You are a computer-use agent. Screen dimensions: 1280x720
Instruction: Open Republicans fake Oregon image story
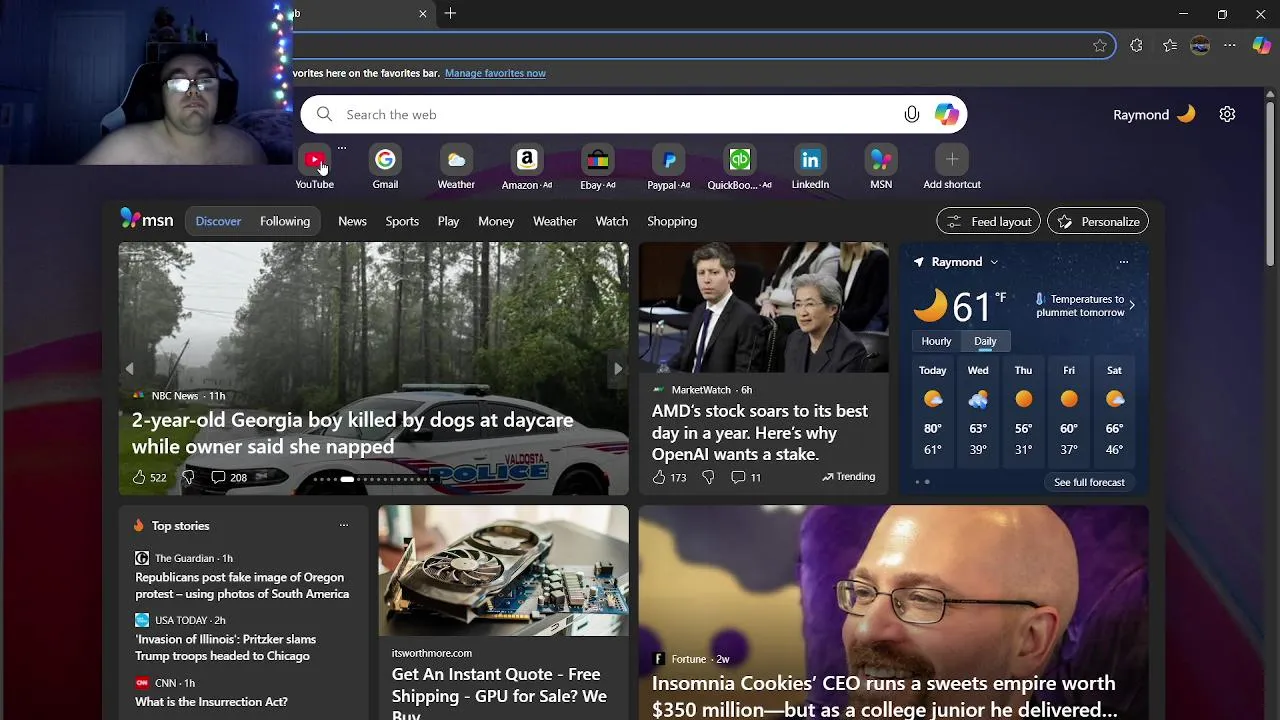242,585
